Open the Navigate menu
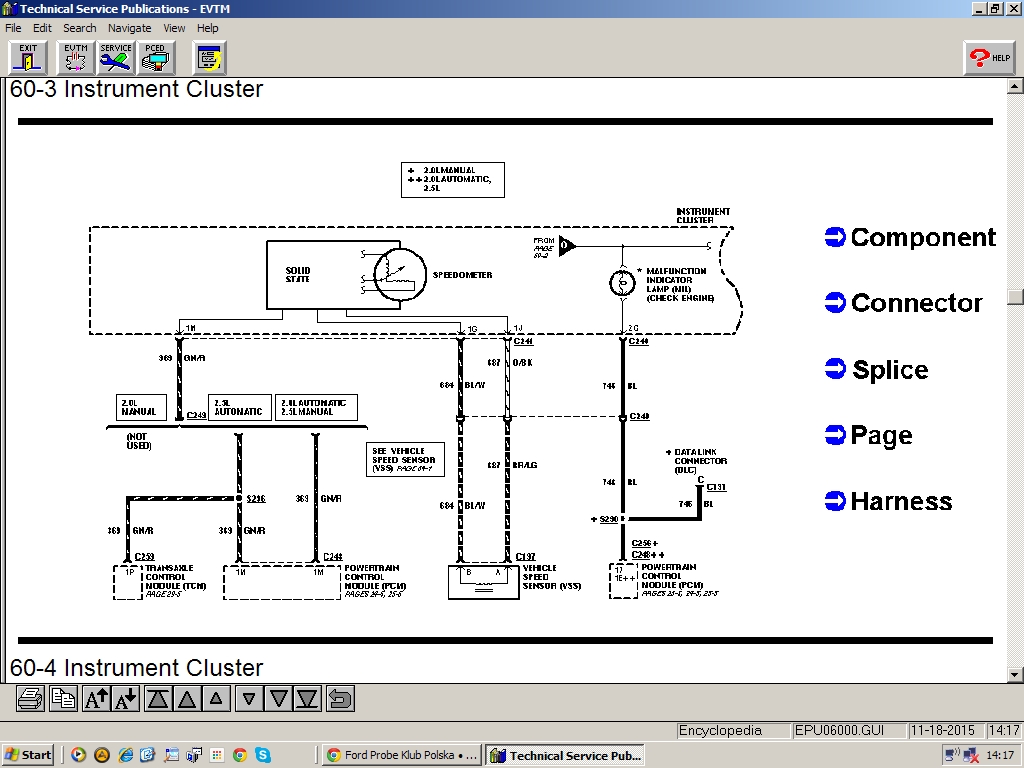 [129, 28]
